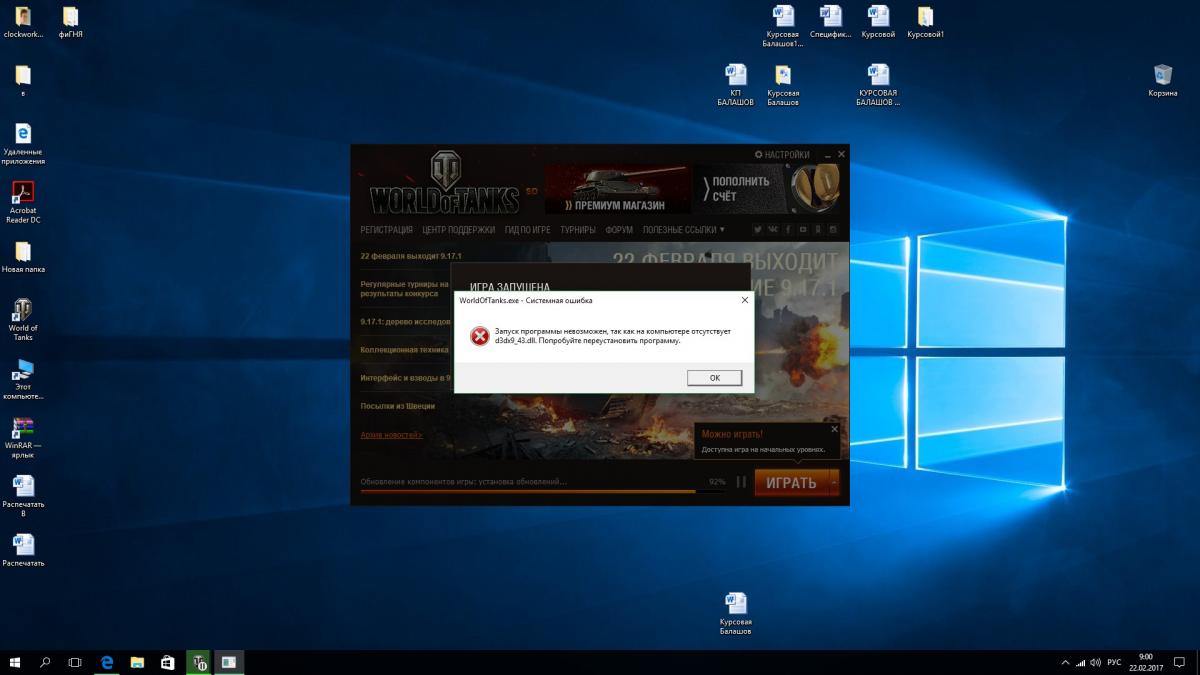1200x675 pixels.
Task: Select the Acrobat Reader DC desktop icon
Action: click(23, 202)
